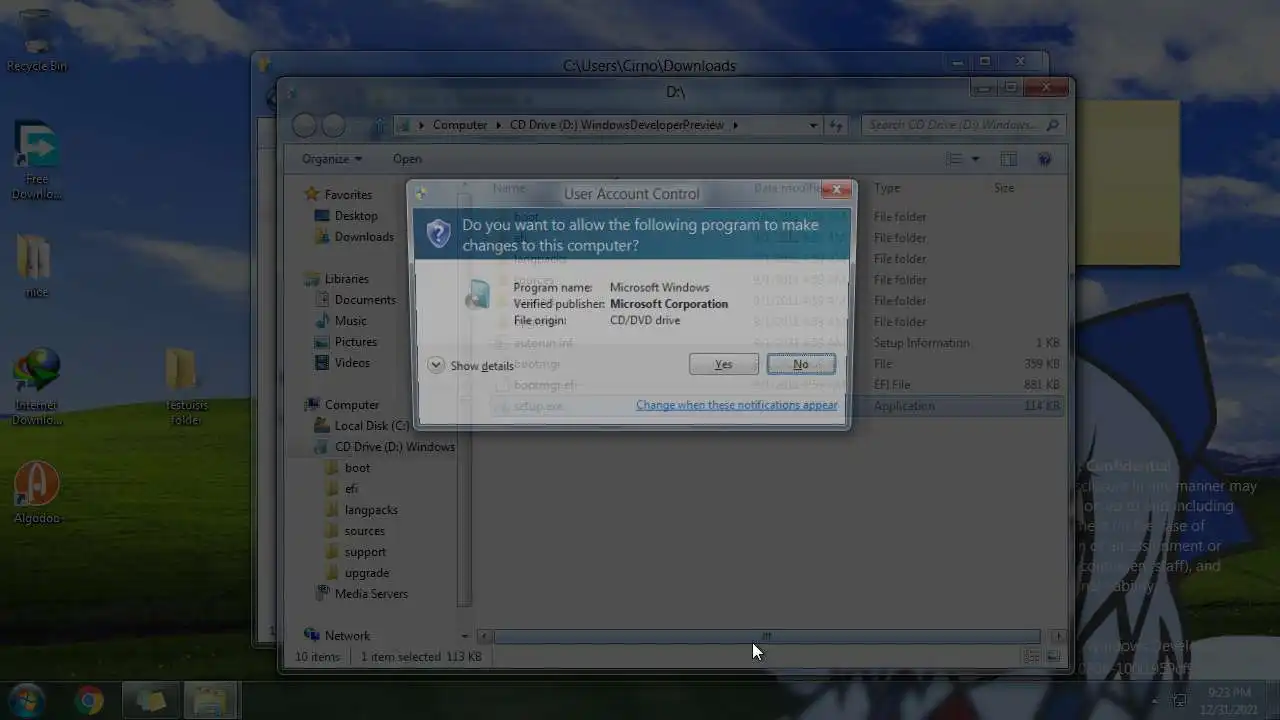Screen dimensions: 1280x720
Task: Open the Organize menu in Explorer
Action: point(332,159)
